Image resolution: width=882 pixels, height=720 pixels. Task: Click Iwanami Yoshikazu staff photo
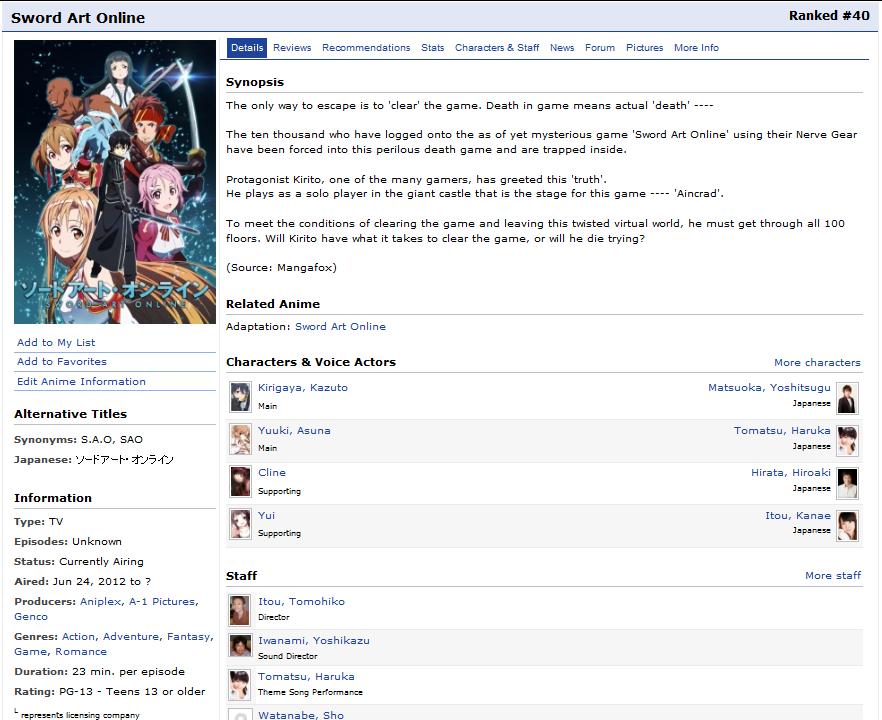coord(240,646)
